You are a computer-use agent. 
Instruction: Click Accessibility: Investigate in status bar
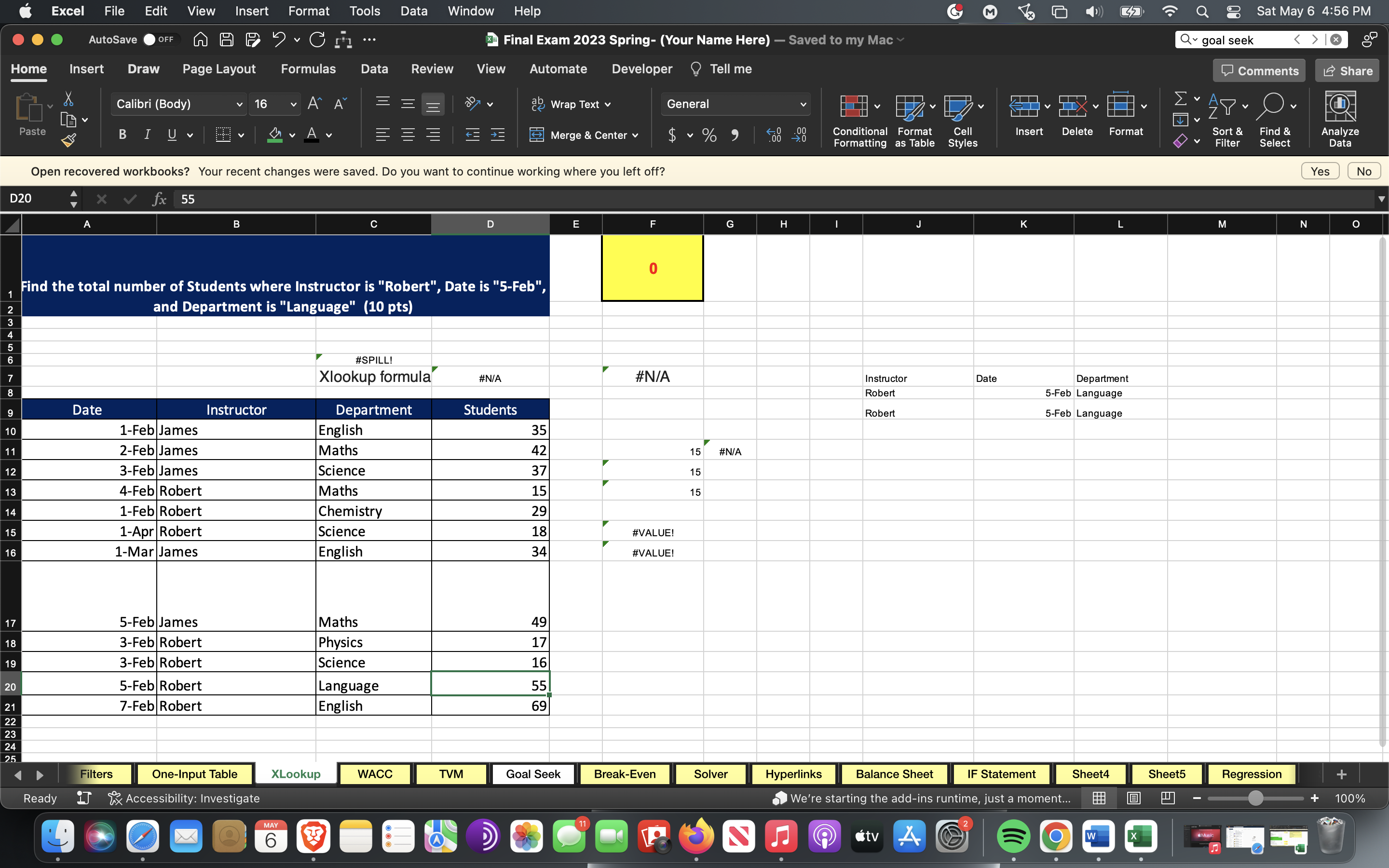tap(184, 798)
